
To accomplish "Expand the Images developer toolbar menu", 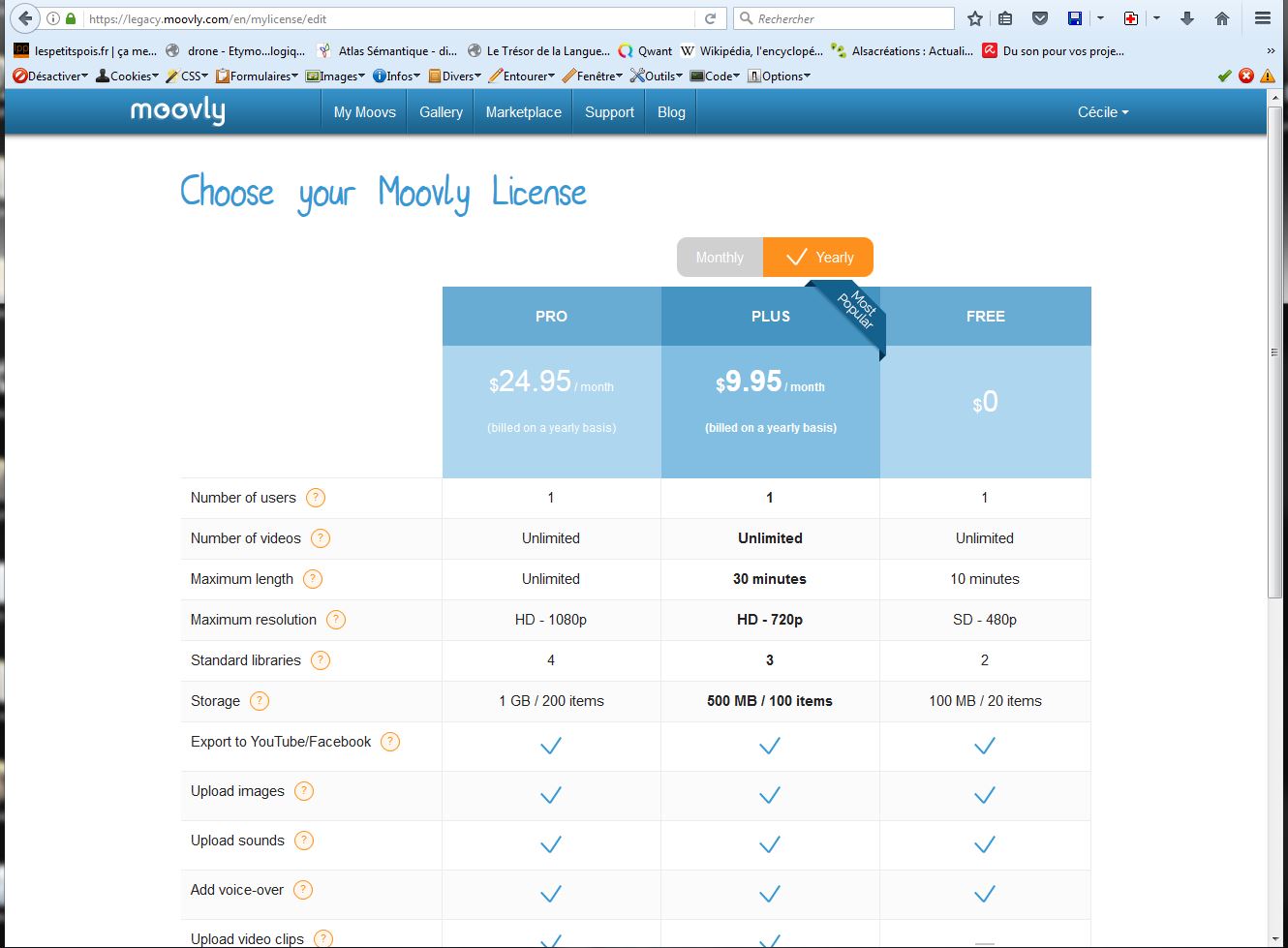I will coord(335,76).
